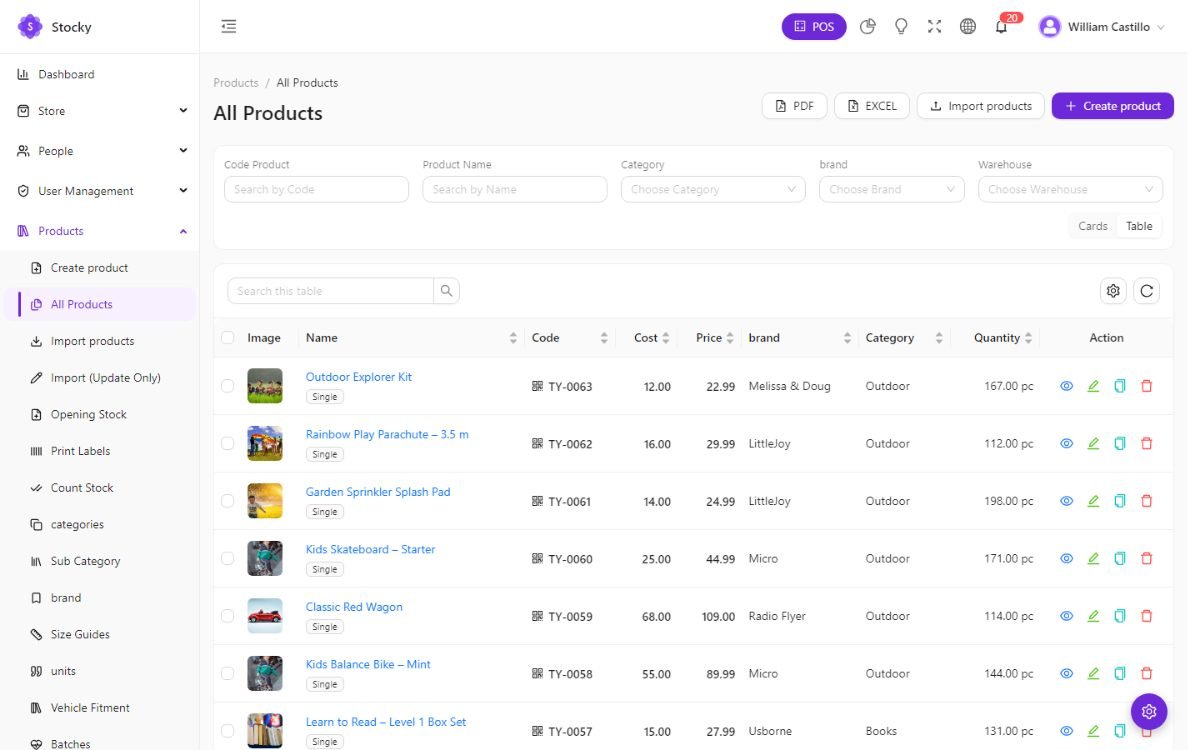The width and height of the screenshot is (1200, 750).
Task: Delete Learn to Read Level 1 product
Action: (x=1147, y=731)
